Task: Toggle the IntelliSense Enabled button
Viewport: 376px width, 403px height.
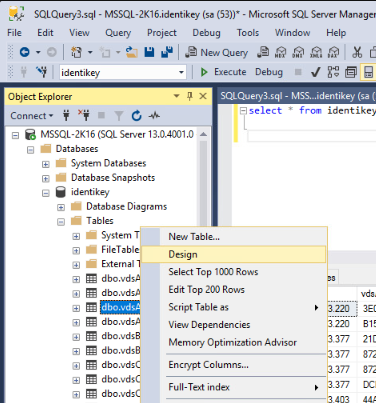Action: point(368,72)
